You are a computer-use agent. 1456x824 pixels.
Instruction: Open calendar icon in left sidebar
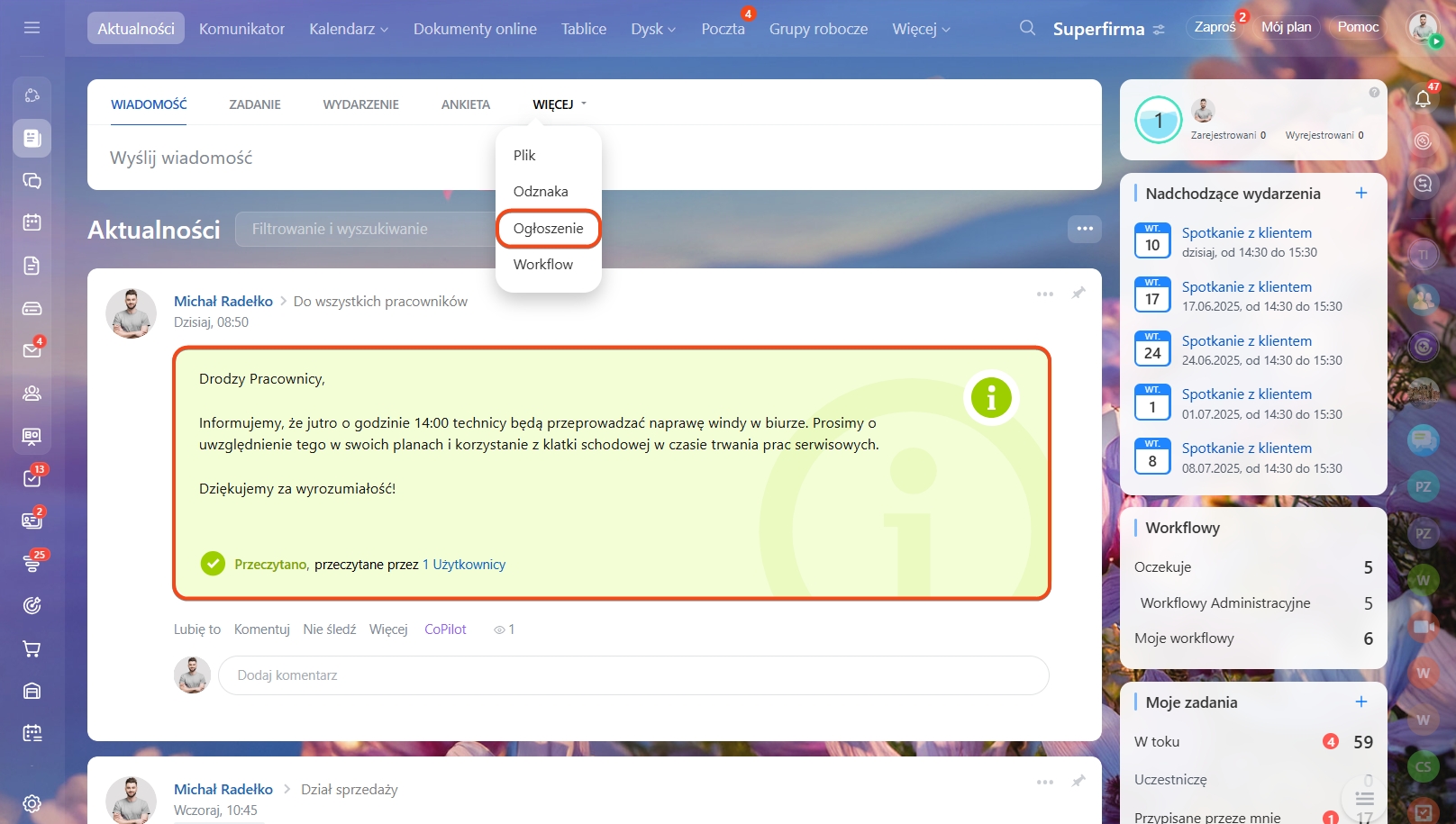(32, 222)
